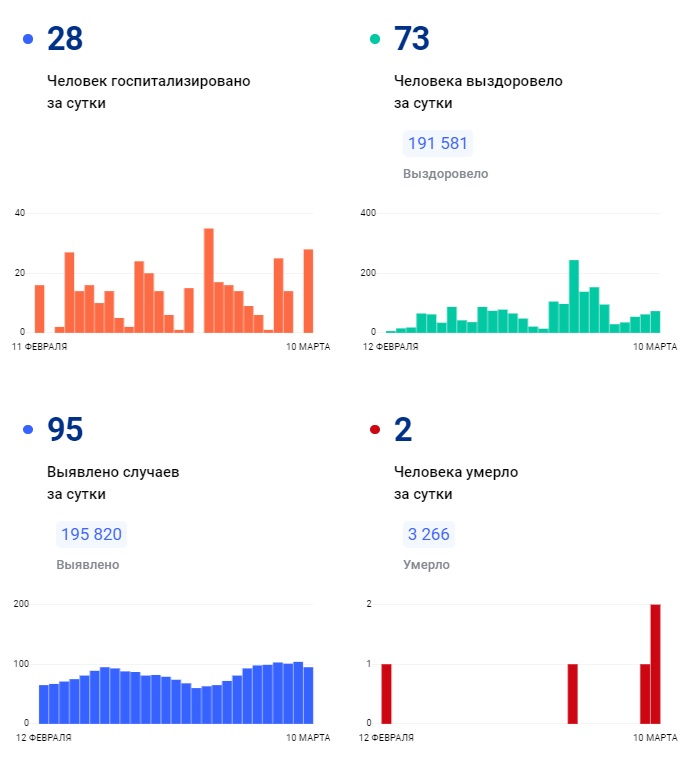Click the tallest red bar in deaths chart
Image resolution: width=689 pixels, height=768 pixels.
click(655, 664)
